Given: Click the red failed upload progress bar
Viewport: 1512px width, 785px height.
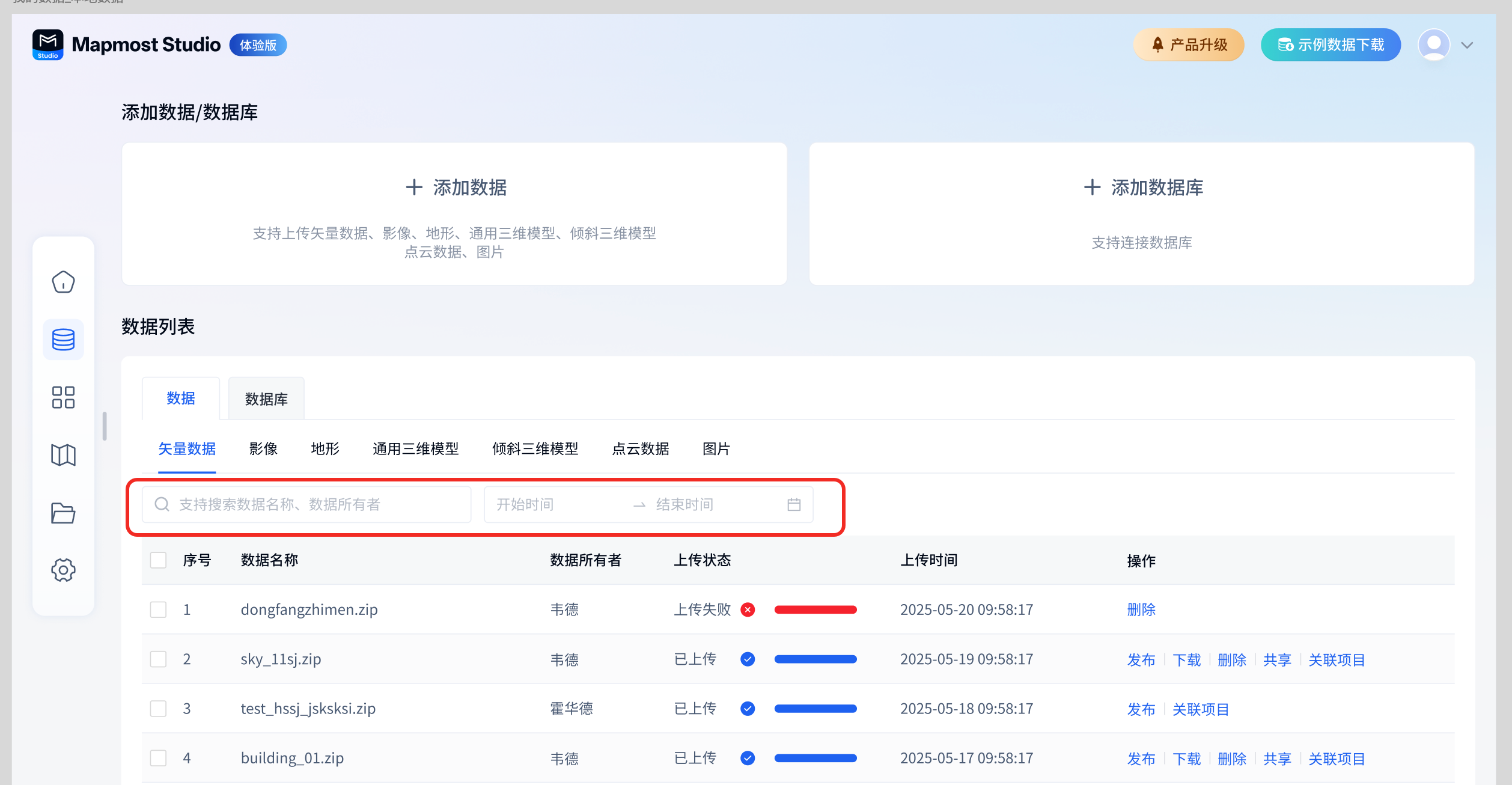Looking at the screenshot, I should pyautogui.click(x=815, y=609).
